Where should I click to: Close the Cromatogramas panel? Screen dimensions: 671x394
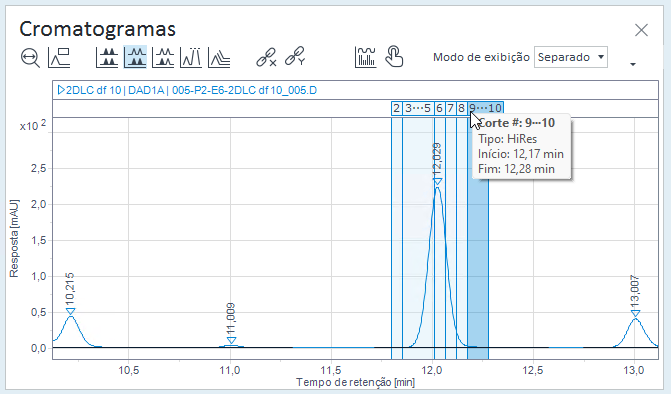tap(641, 30)
